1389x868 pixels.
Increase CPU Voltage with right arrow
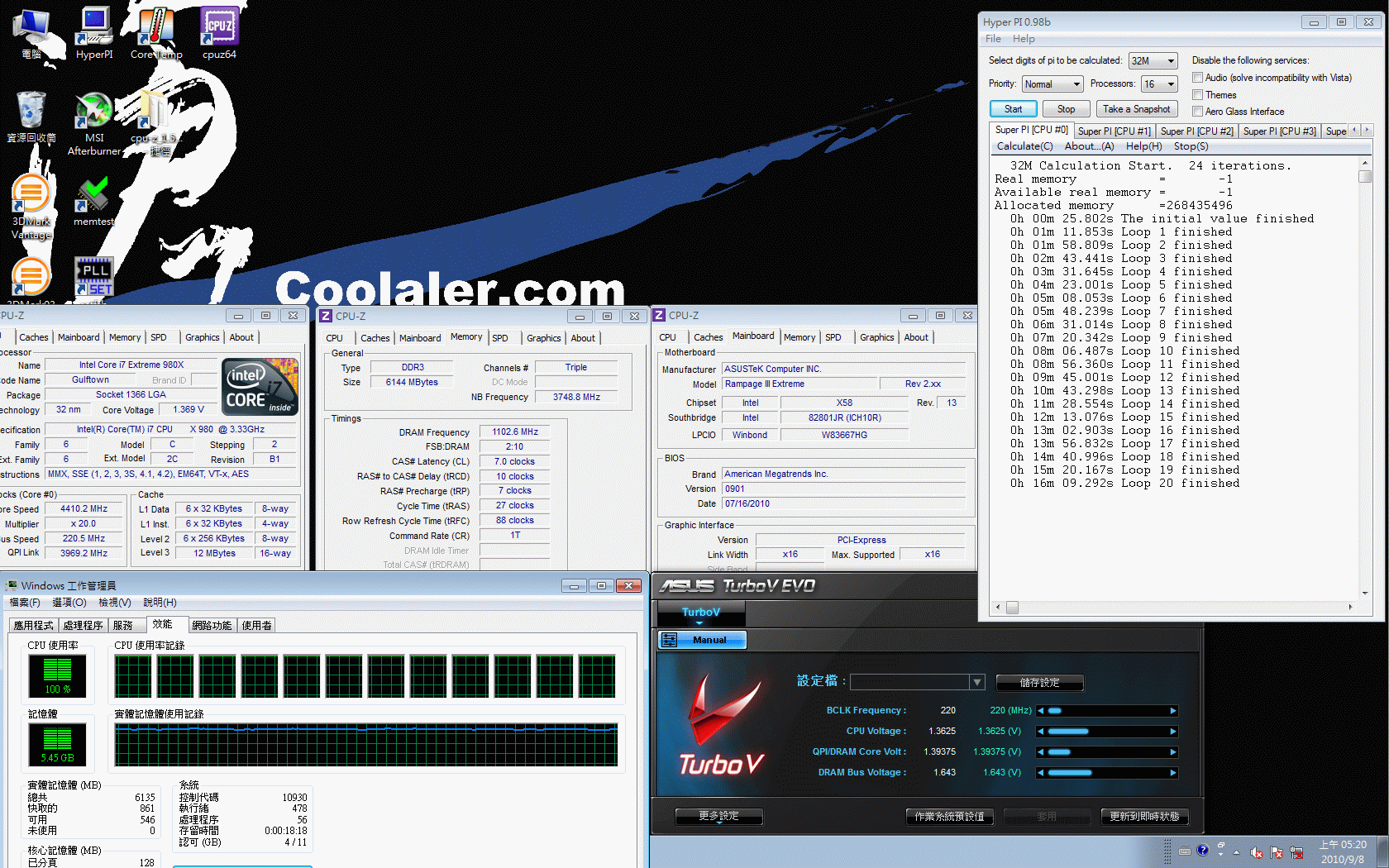tap(1173, 732)
